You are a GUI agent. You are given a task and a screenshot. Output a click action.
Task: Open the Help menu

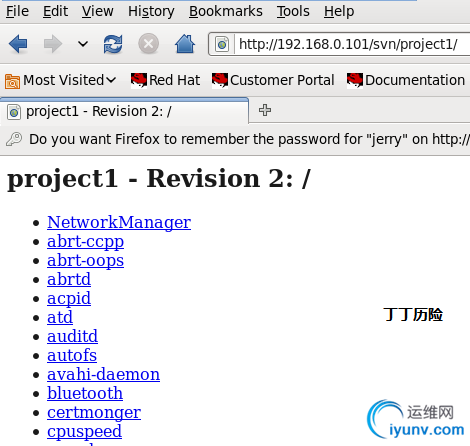(x=339, y=11)
